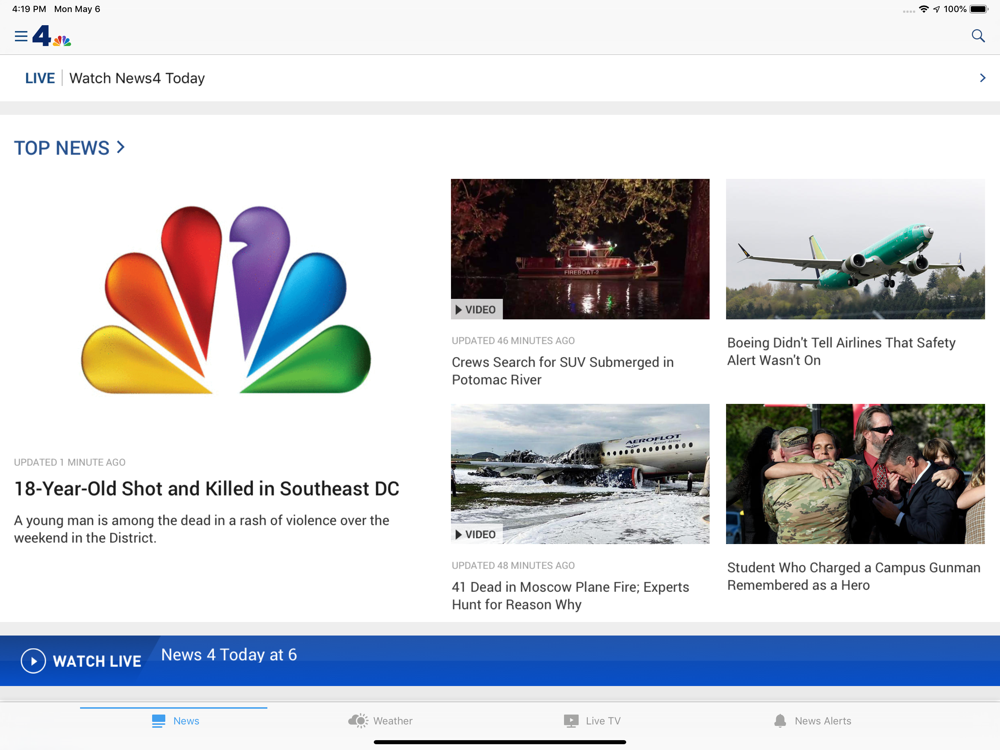Read Boeing Didn't Tell Airlines headline
1000x750 pixels.
[841, 351]
